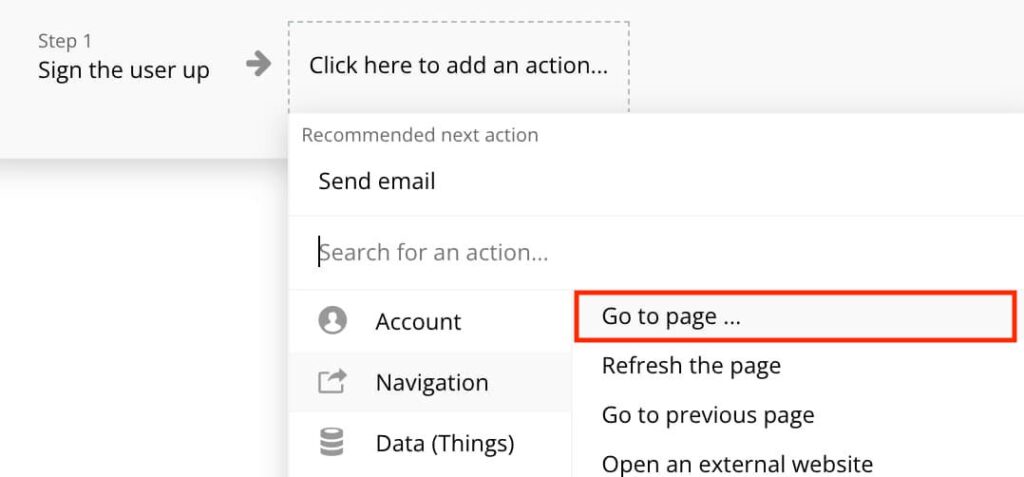The height and width of the screenshot is (477, 1024).
Task: Select the Navigation action category
Action: pos(430,382)
